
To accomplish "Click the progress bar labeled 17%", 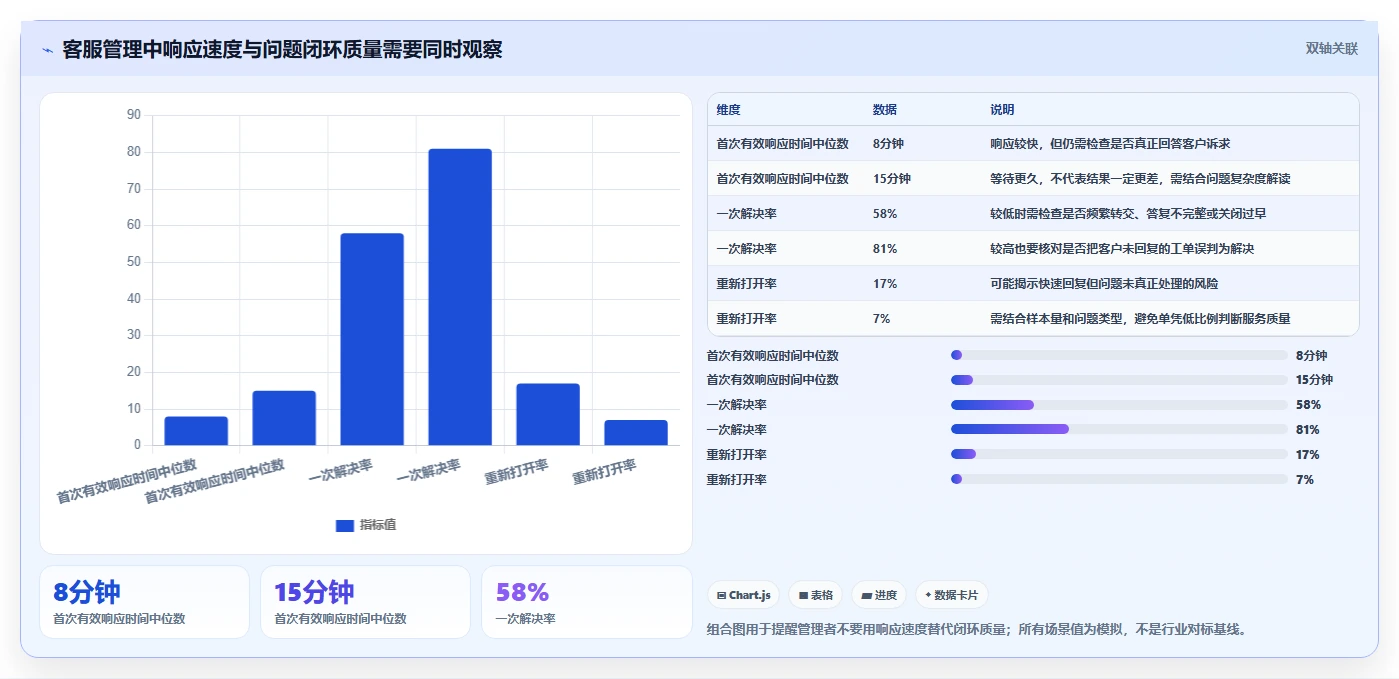I will (x=1119, y=455).
